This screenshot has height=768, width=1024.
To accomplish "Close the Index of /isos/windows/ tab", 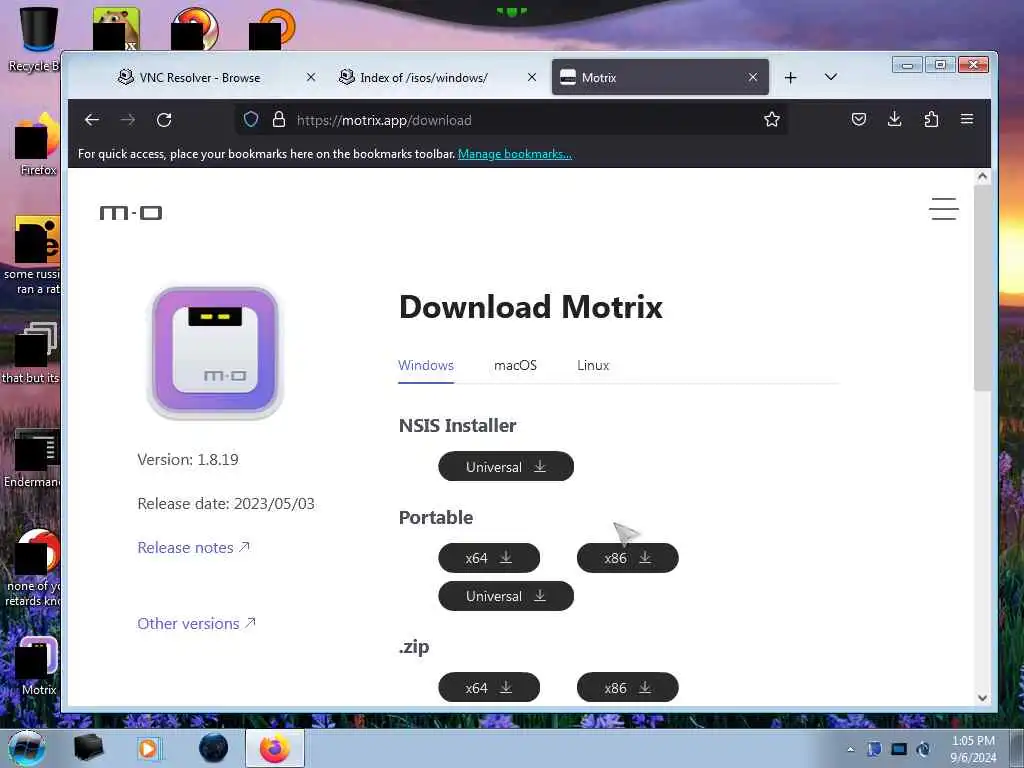I will click(532, 77).
